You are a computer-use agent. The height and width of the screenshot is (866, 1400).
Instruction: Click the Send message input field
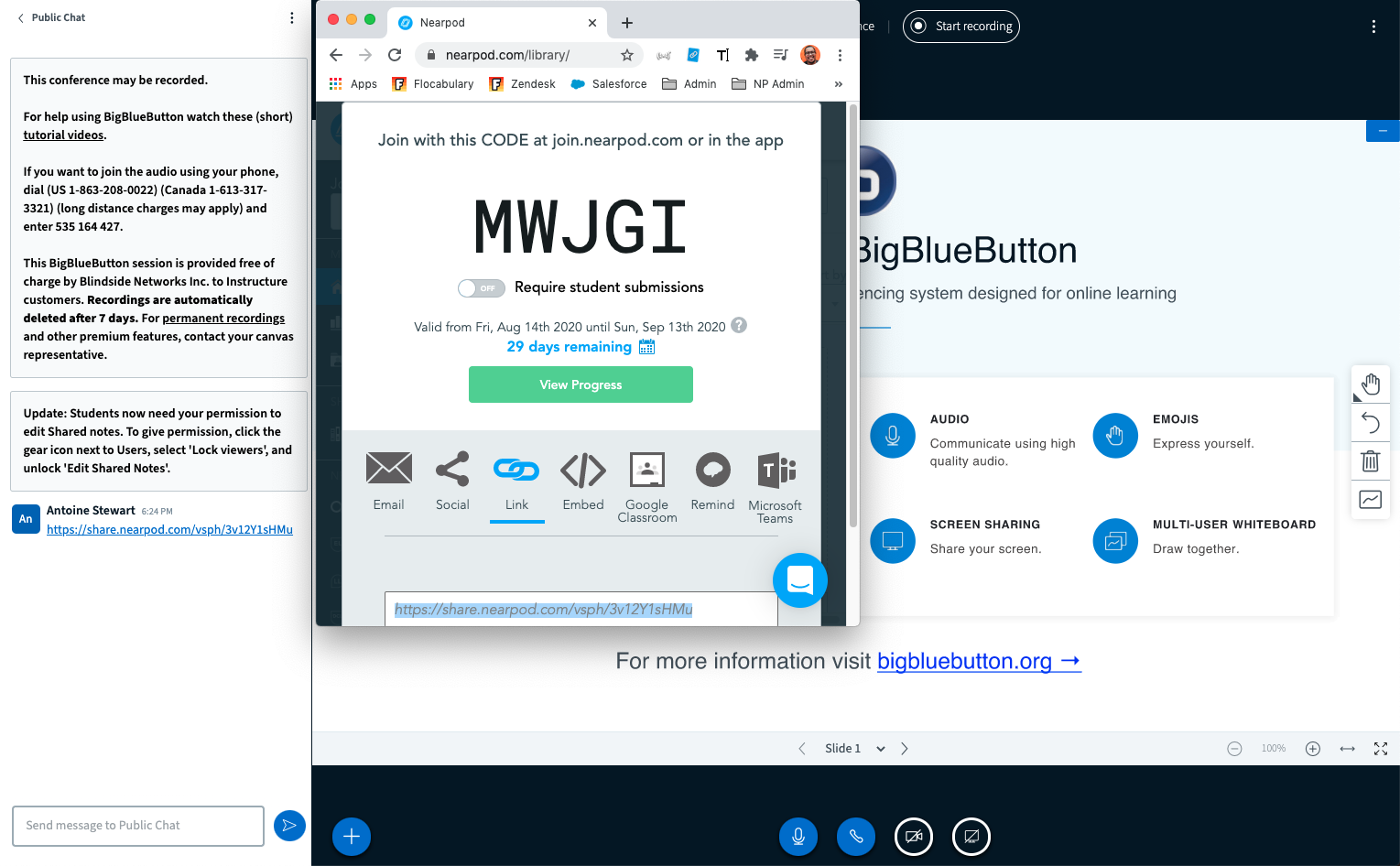click(138, 826)
